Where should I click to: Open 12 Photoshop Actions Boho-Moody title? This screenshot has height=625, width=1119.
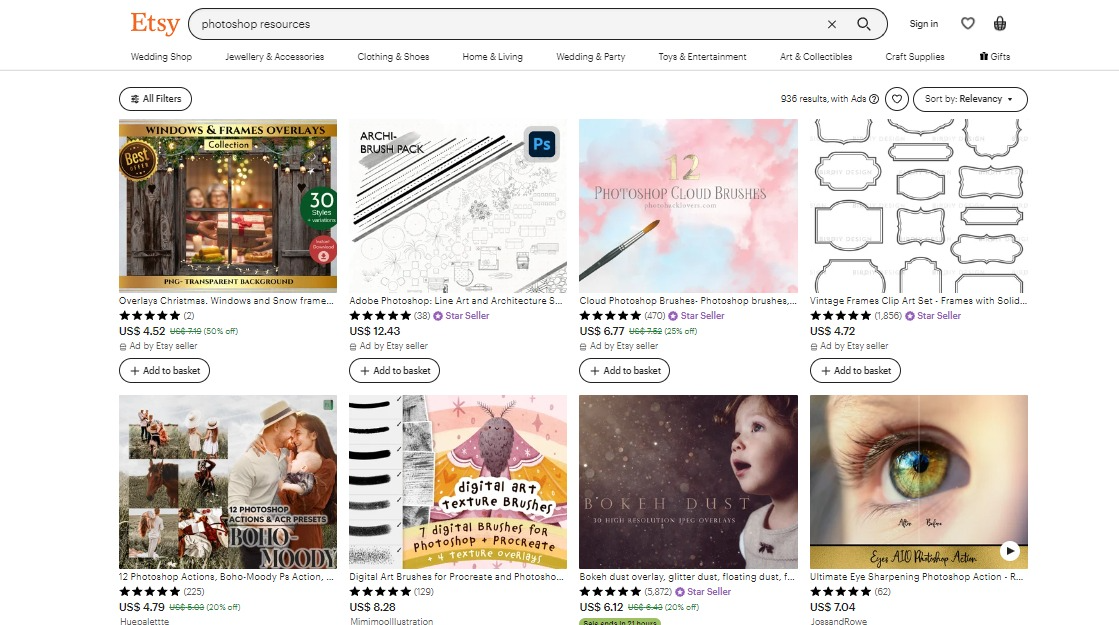(226, 576)
